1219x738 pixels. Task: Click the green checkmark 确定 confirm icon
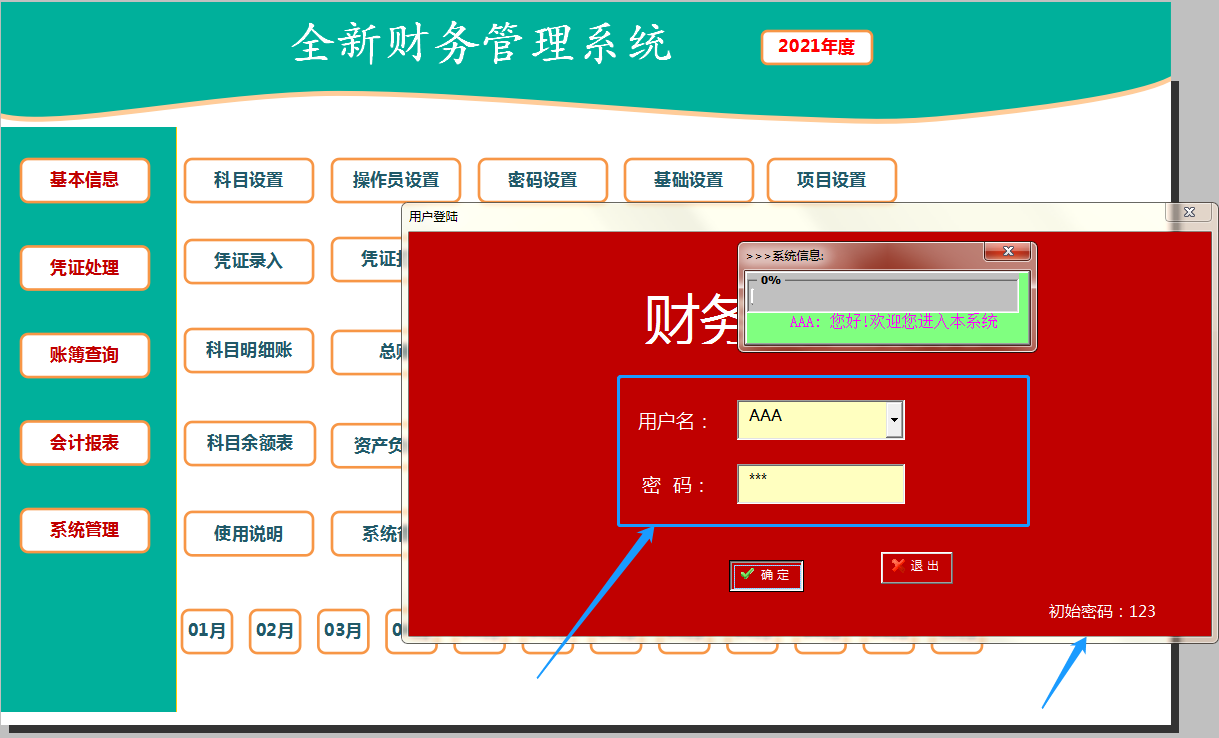pos(747,575)
